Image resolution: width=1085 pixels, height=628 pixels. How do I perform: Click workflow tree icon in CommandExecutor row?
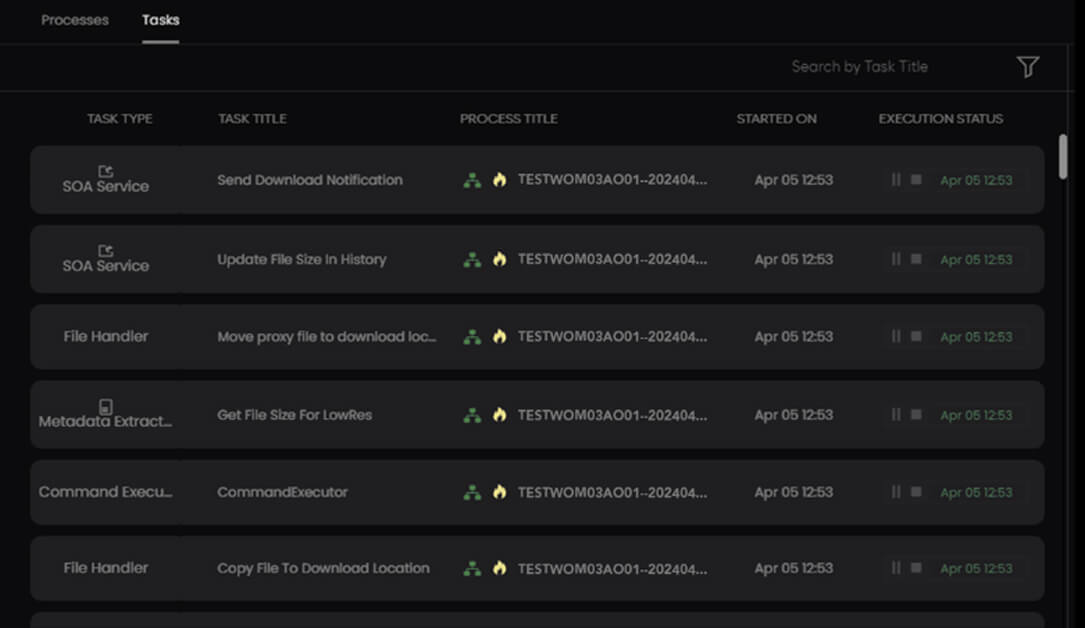(472, 492)
